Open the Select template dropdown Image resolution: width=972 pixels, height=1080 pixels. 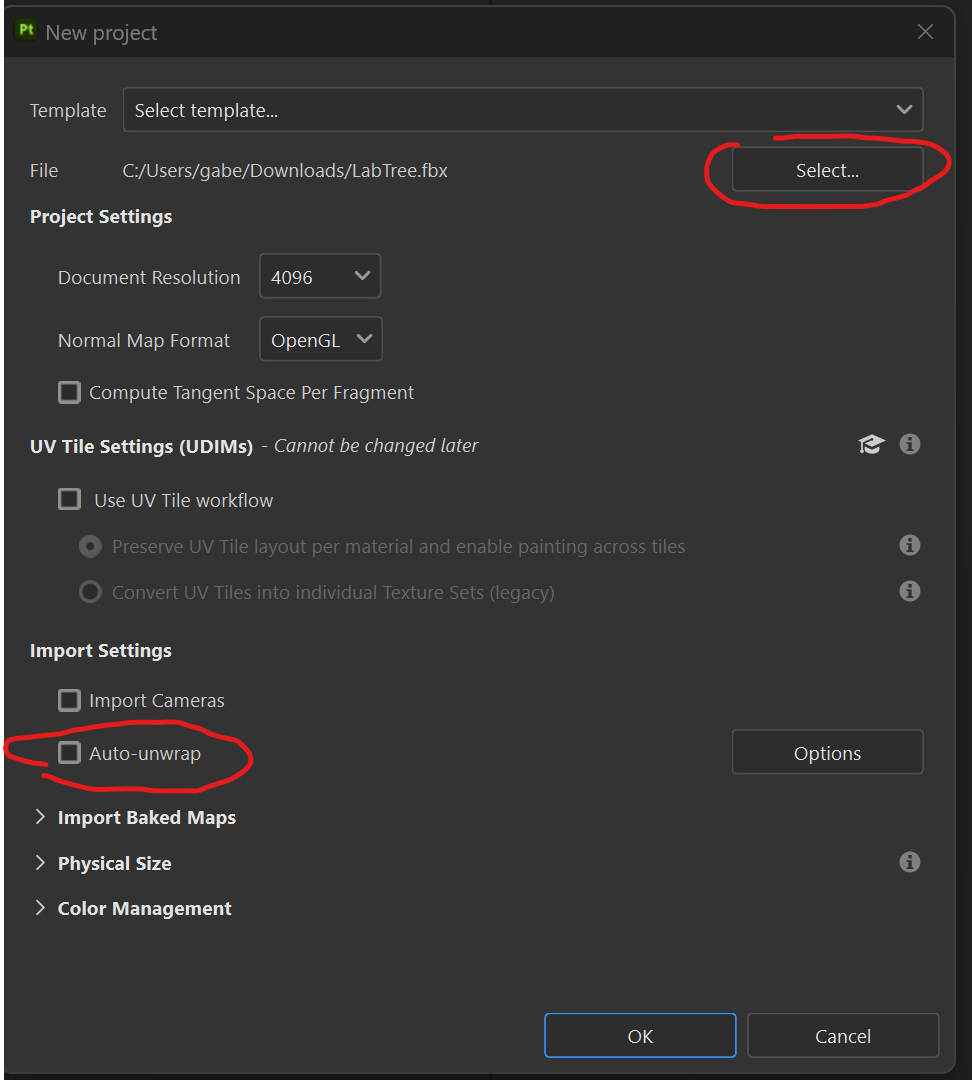pyautogui.click(x=523, y=110)
